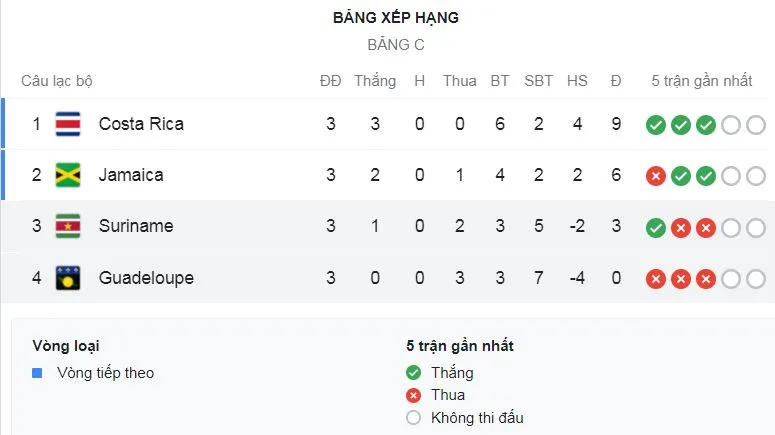Click the Suriname flag icon

68,226
